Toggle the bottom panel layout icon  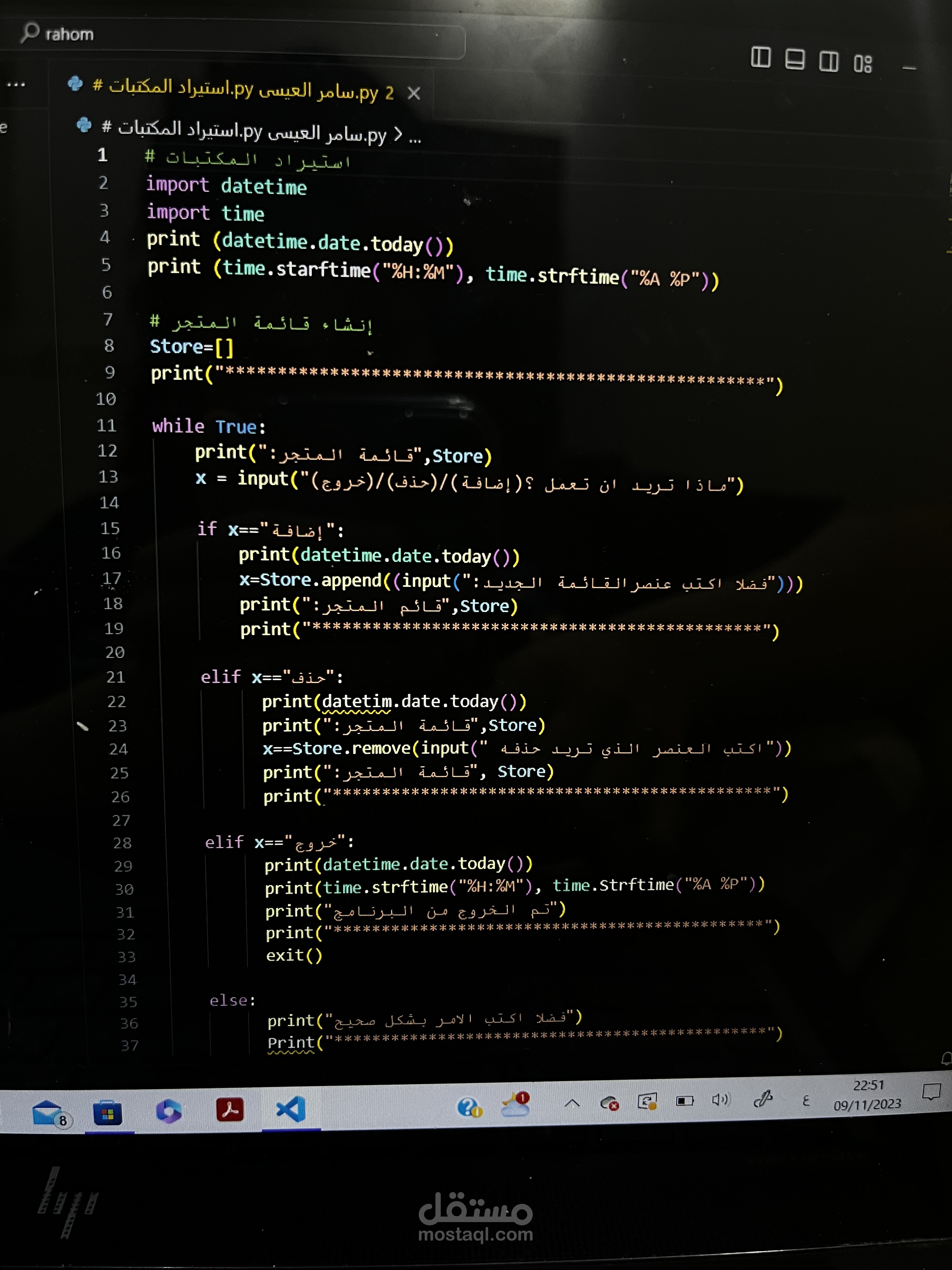tap(794, 59)
